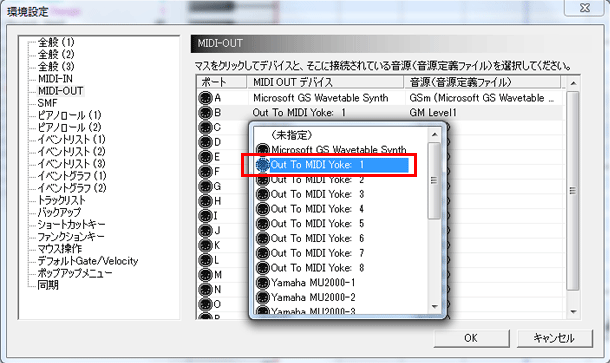This screenshot has height=363, width=610.
Task: Click MIDI connector icon for port N
Action: [x=205, y=289]
